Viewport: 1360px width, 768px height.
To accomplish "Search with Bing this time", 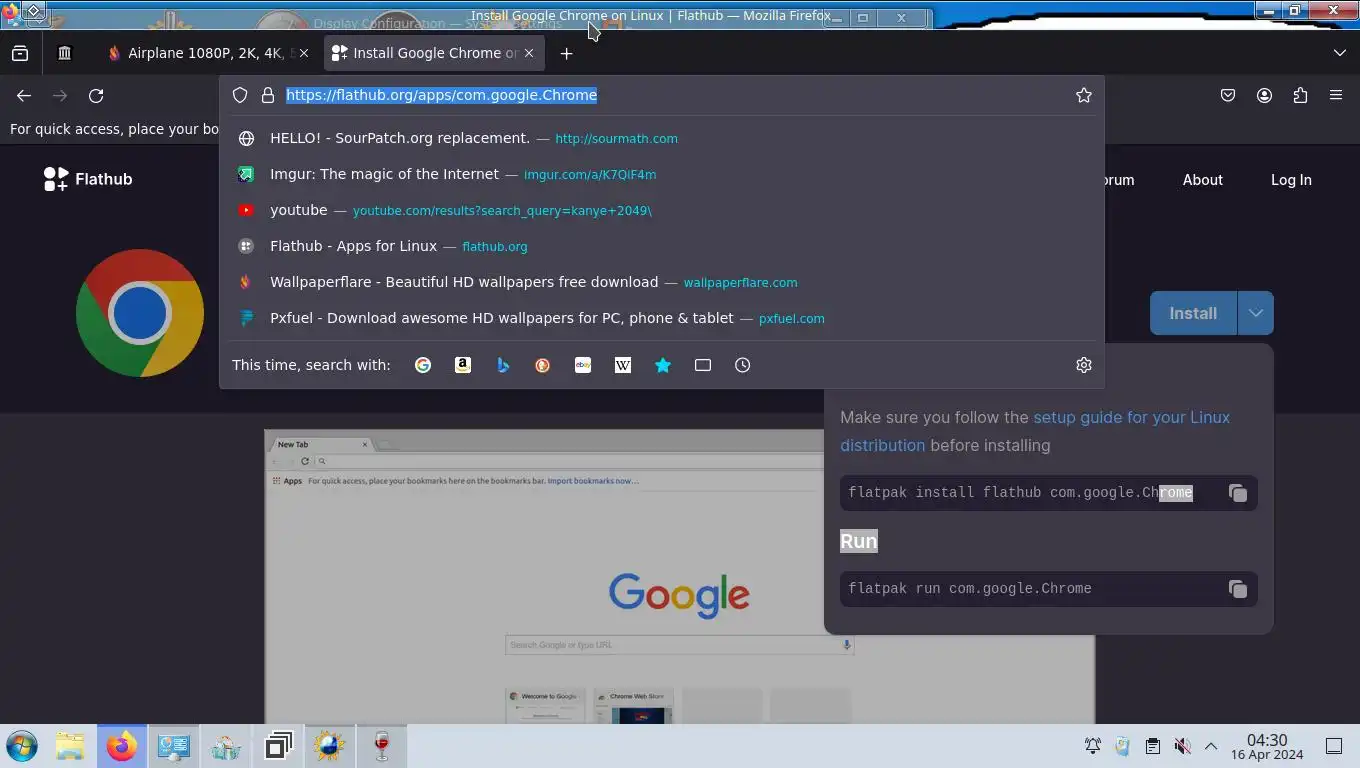I will click(x=503, y=365).
